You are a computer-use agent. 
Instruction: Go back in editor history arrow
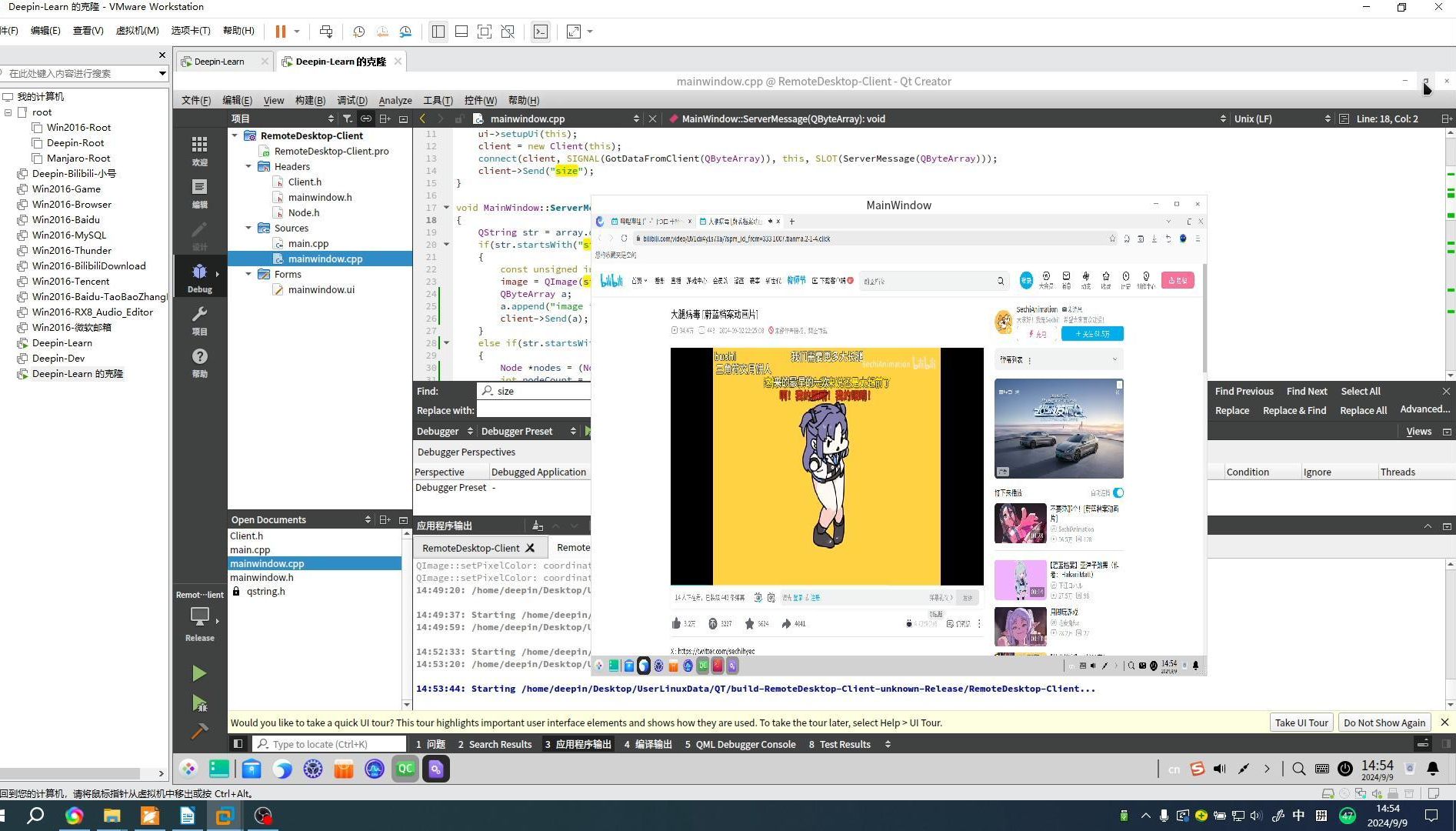click(x=422, y=118)
